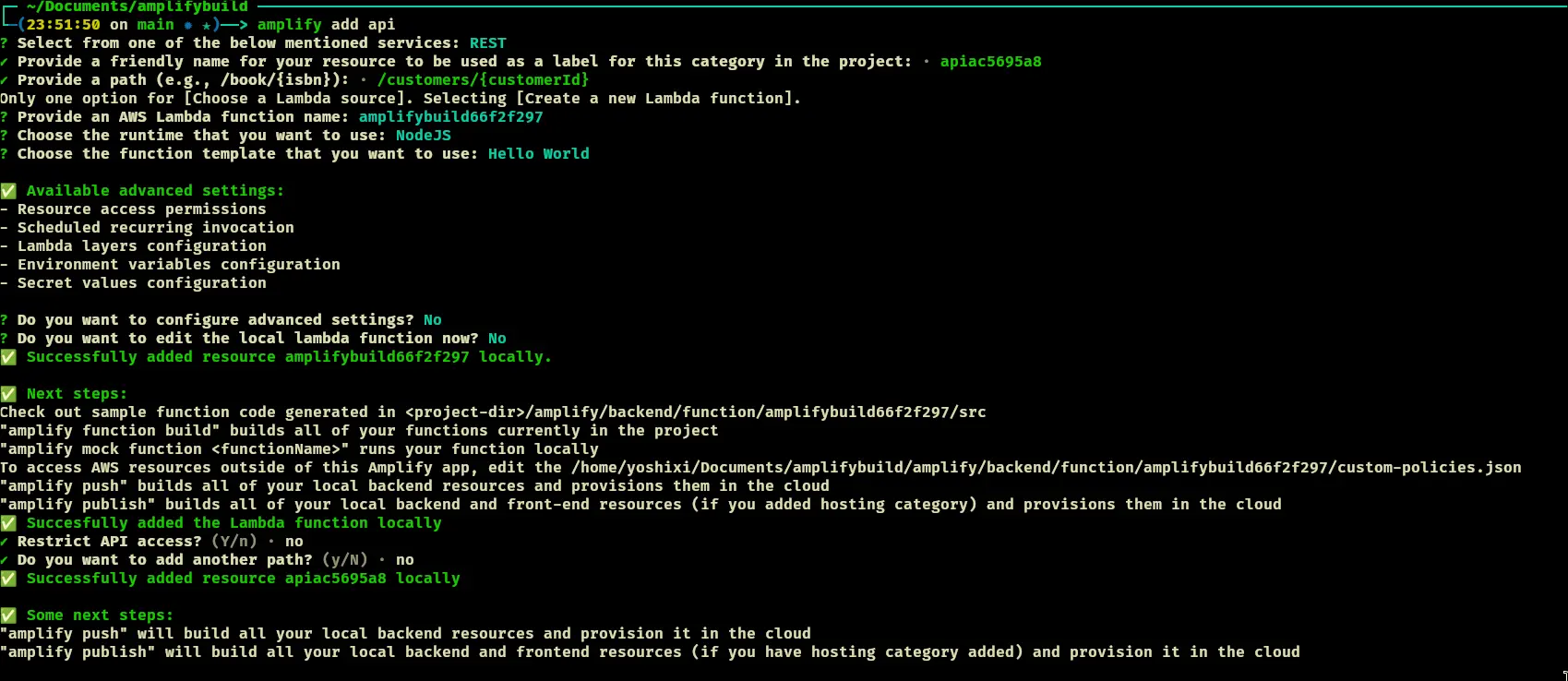1568x681 pixels.
Task: Click the check icon beside Next steps
Action: pos(8,394)
